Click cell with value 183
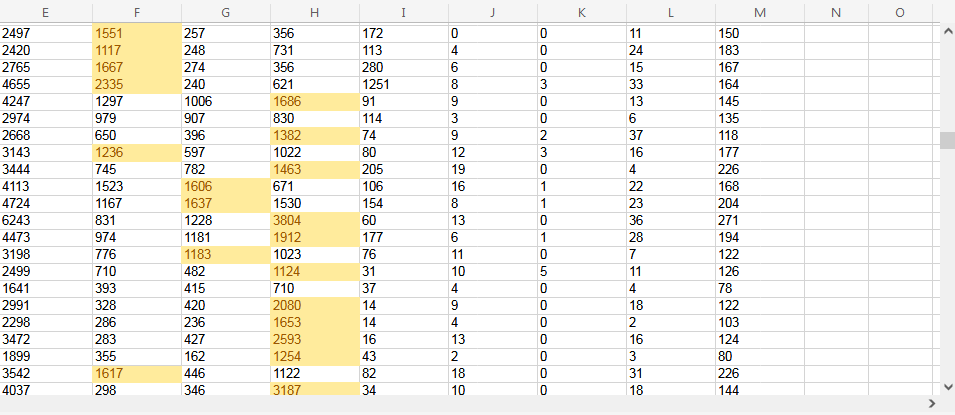The height and width of the screenshot is (415, 955). [759, 51]
